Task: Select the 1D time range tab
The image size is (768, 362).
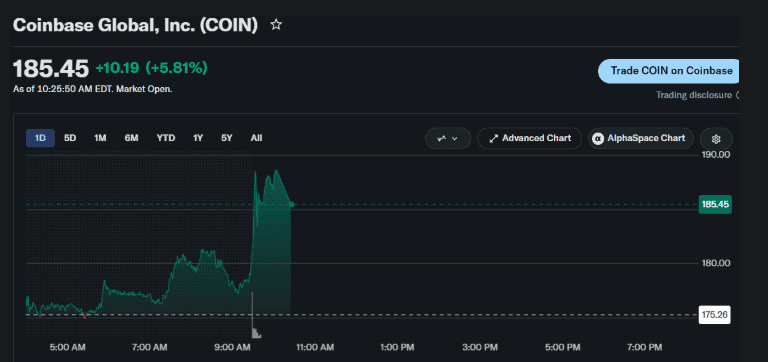Action: pos(40,138)
